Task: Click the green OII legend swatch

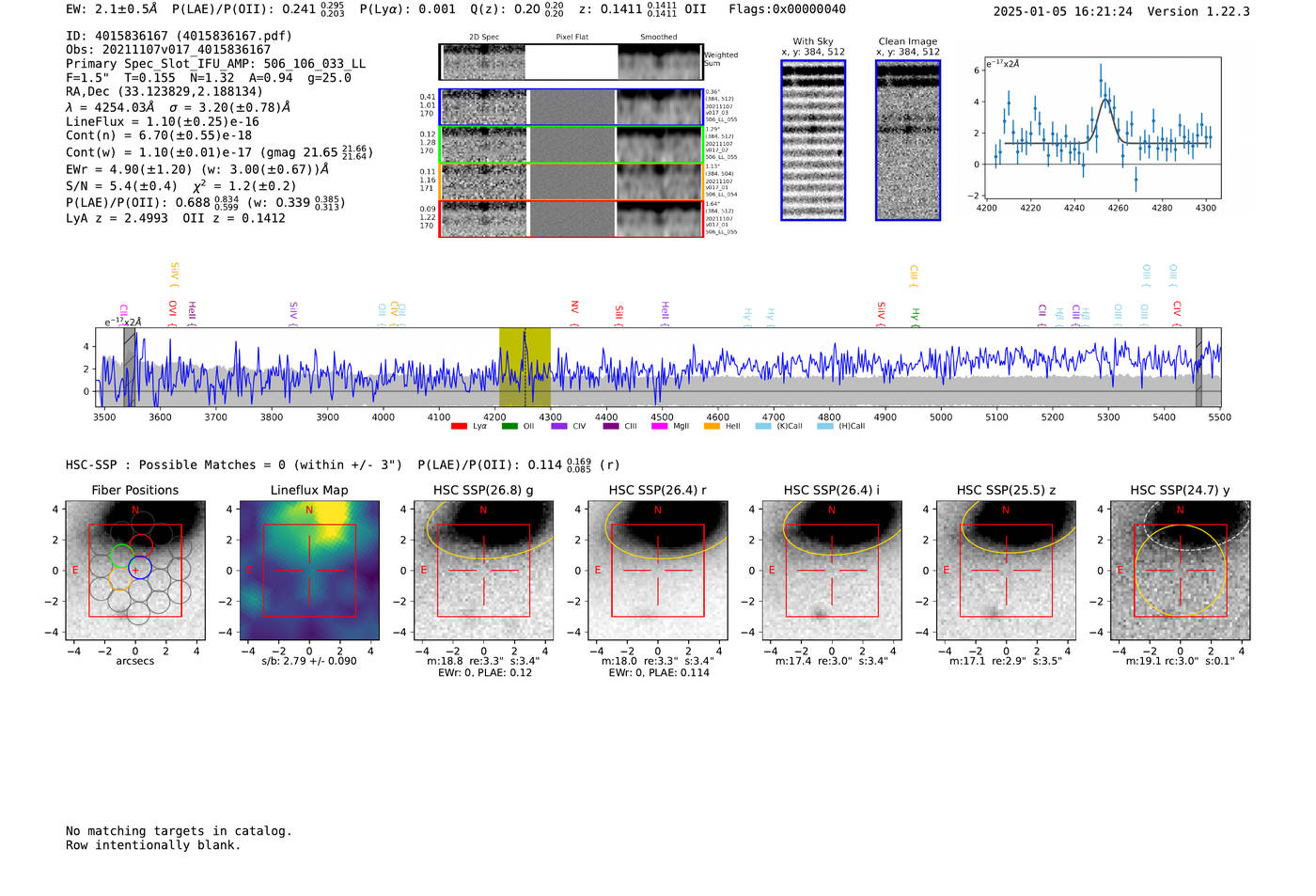Action: pyautogui.click(x=509, y=426)
